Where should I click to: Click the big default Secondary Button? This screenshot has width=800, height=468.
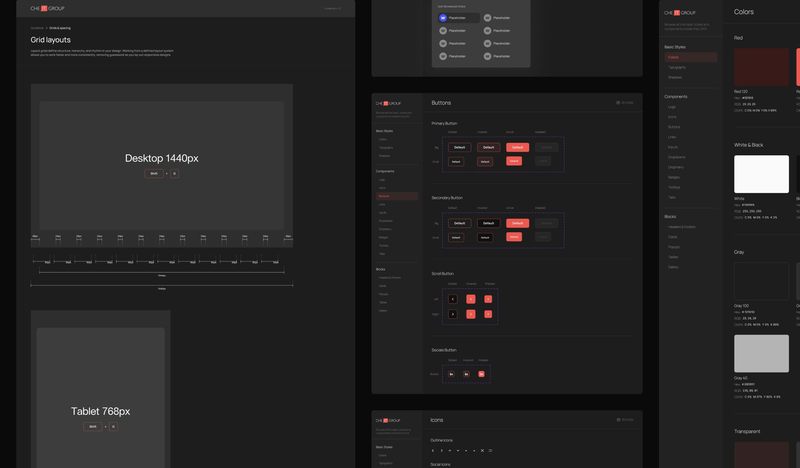(x=459, y=223)
